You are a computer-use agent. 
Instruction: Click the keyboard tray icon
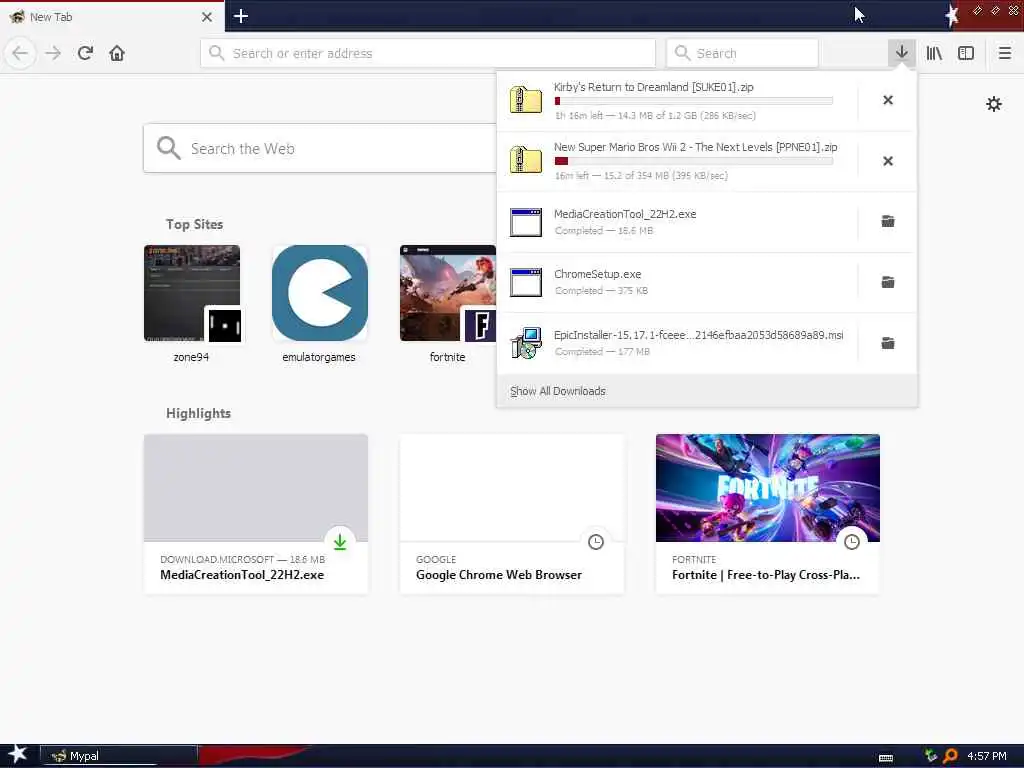886,758
